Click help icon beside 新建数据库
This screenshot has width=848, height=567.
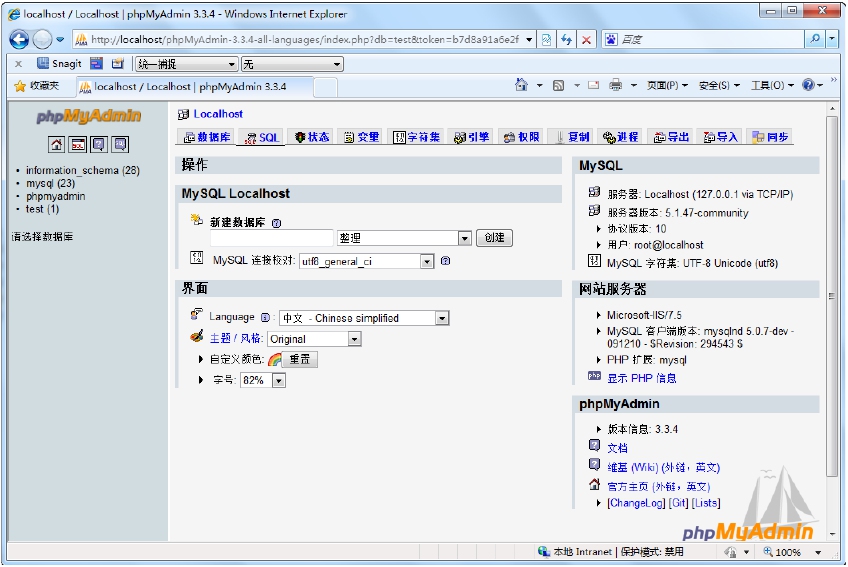[x=276, y=223]
